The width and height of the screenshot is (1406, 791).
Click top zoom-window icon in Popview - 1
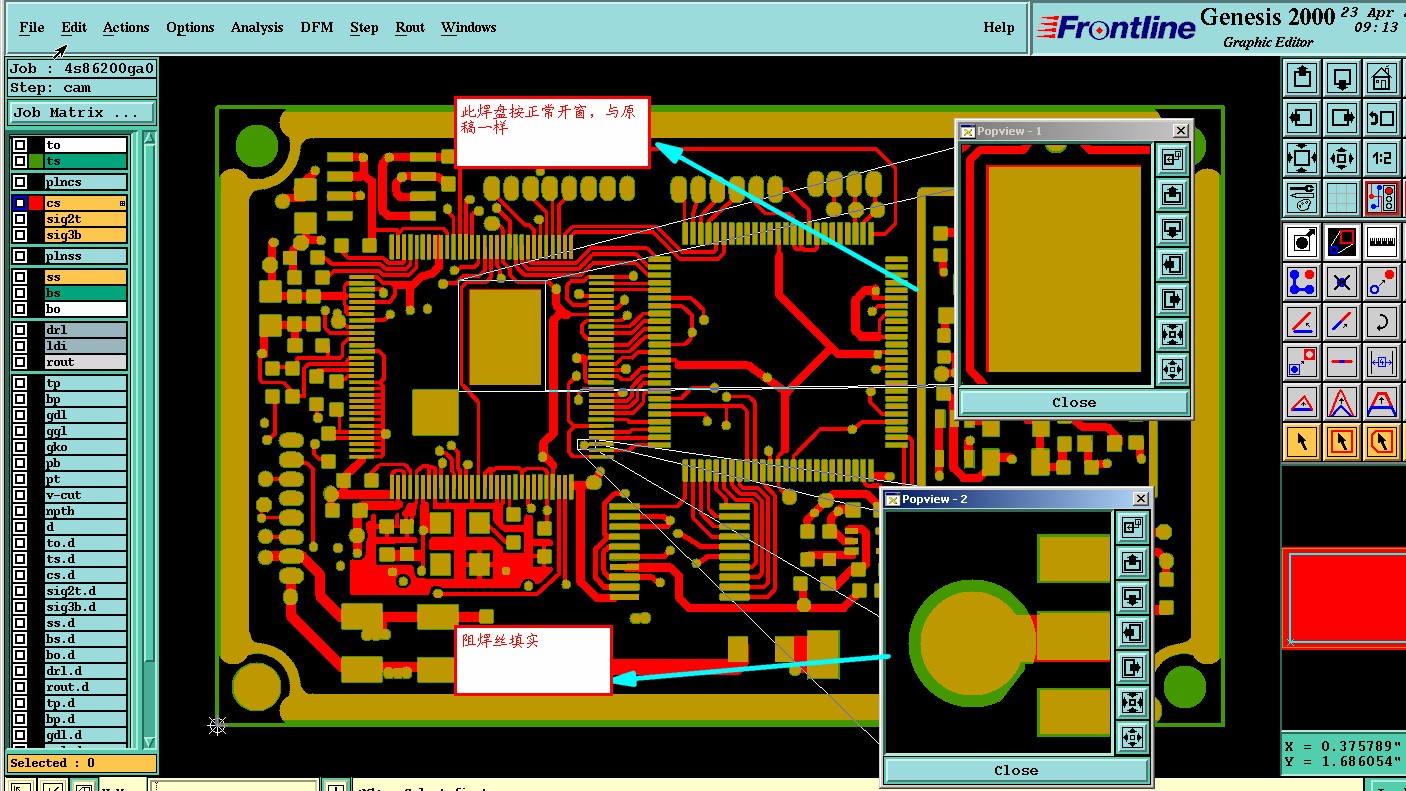click(1172, 159)
